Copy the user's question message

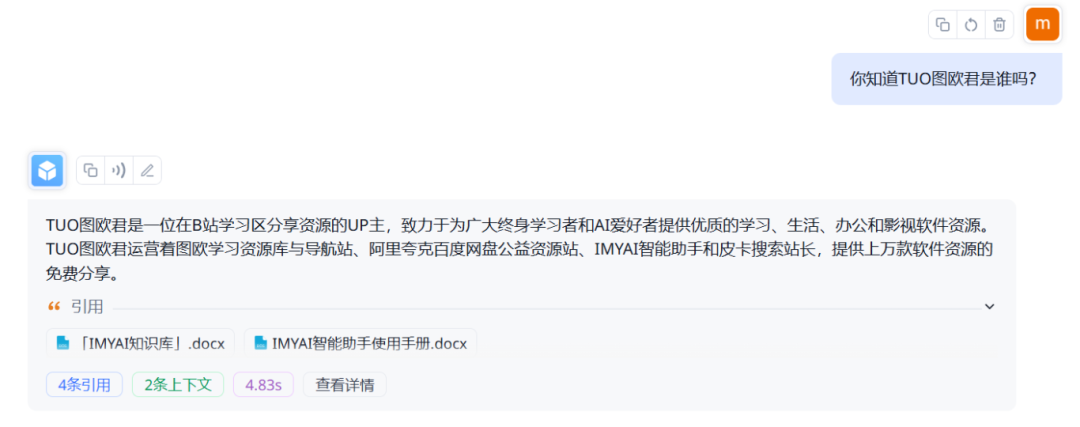point(943,25)
